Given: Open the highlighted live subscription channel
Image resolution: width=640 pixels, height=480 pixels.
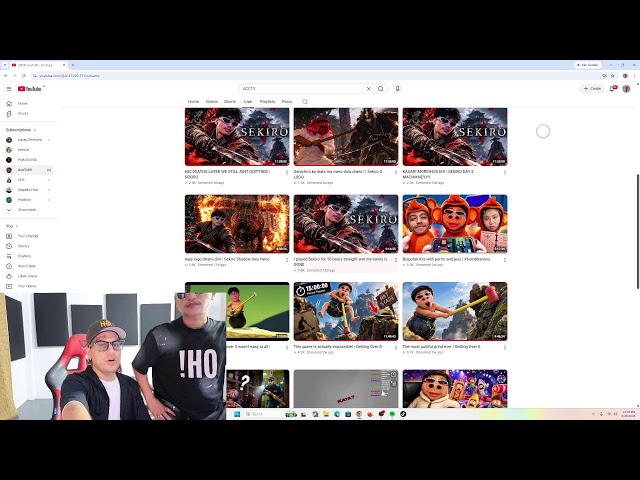Looking at the screenshot, I should [28, 170].
